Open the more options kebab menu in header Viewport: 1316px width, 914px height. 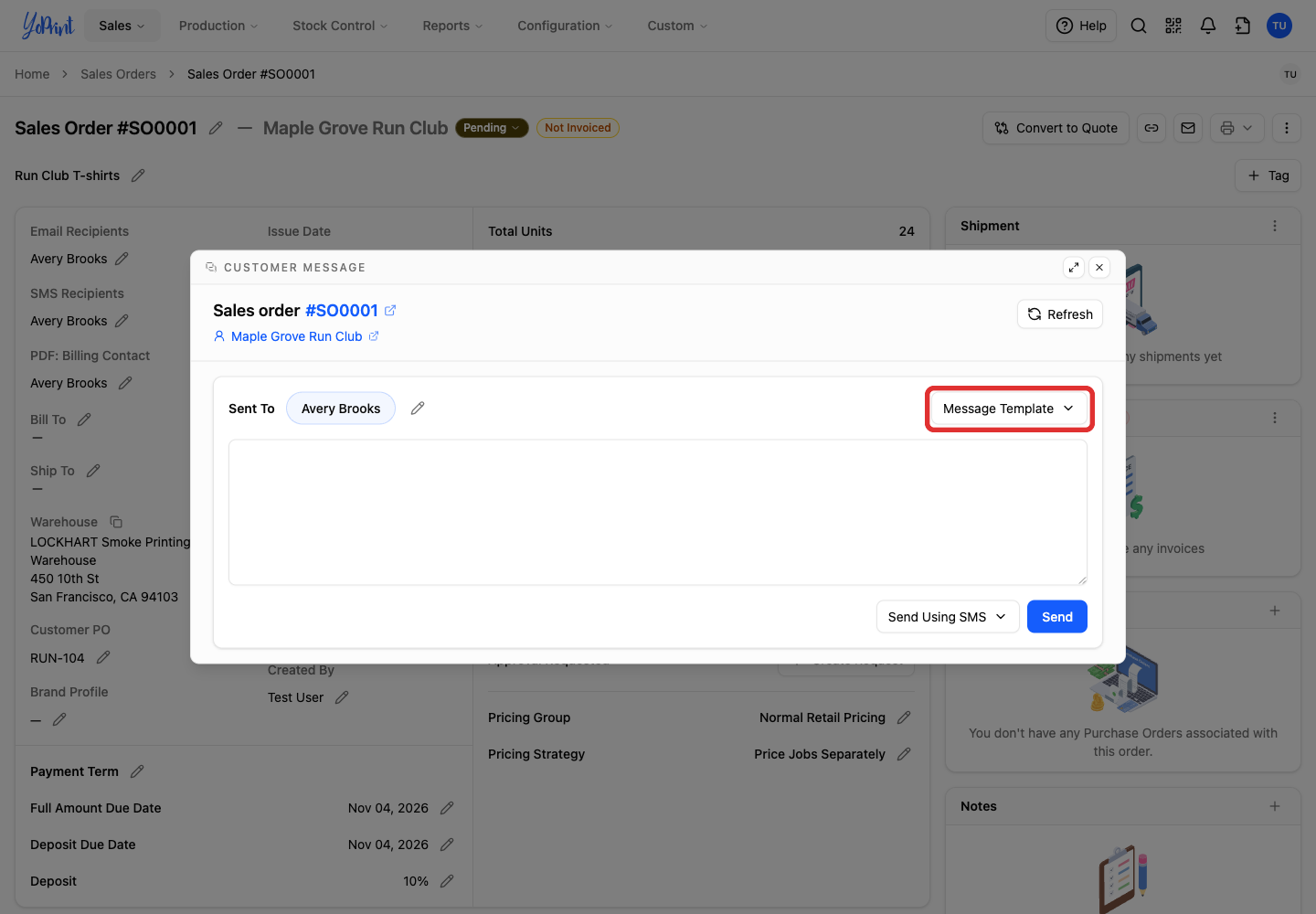tap(1287, 128)
